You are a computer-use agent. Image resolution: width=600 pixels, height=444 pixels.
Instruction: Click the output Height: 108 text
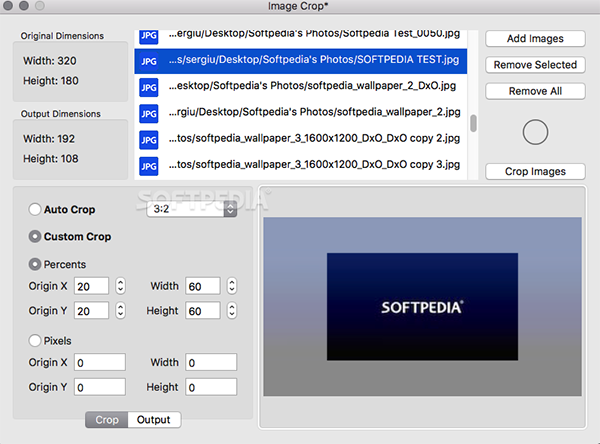pos(51,158)
